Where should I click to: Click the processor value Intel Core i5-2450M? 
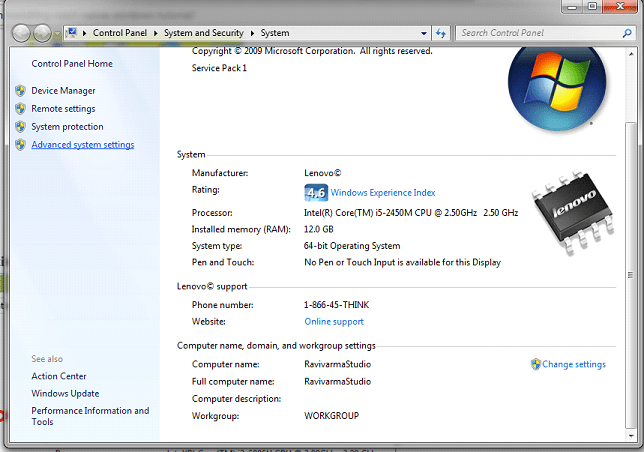click(x=411, y=213)
